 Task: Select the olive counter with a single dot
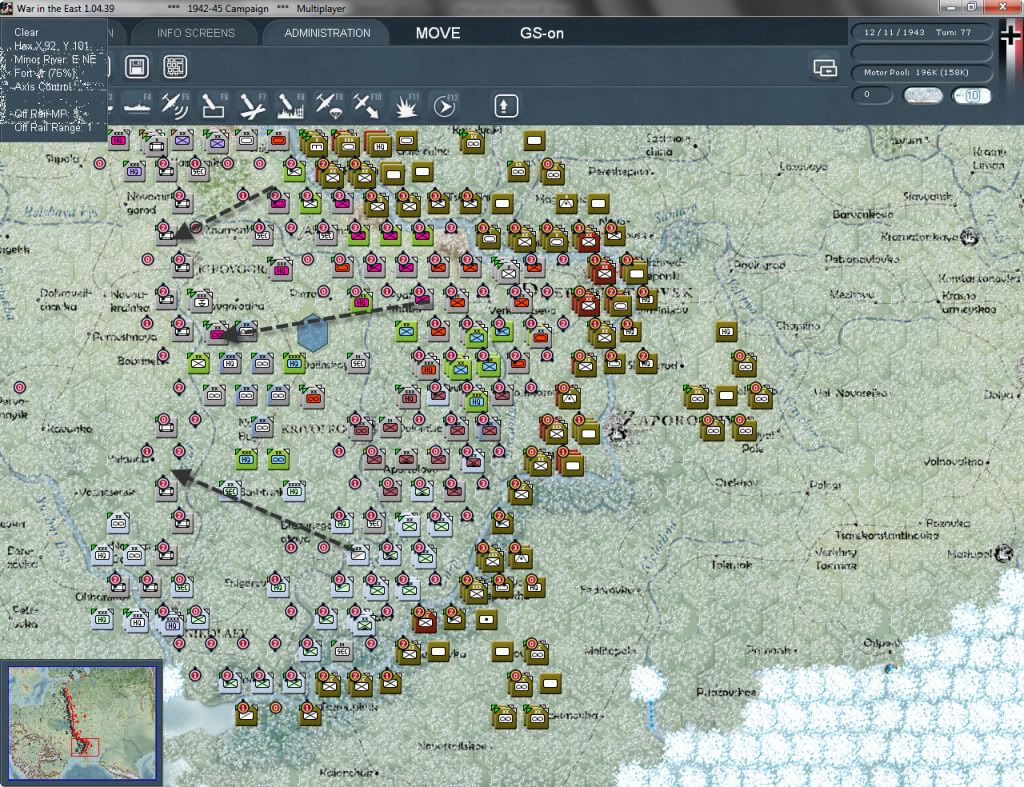486,618
